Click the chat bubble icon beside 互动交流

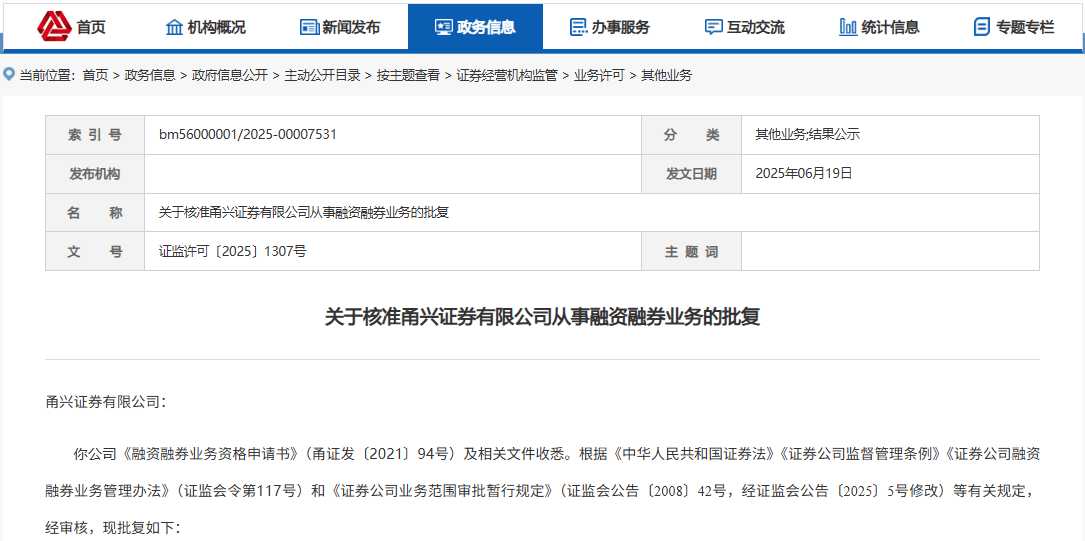(x=713, y=28)
